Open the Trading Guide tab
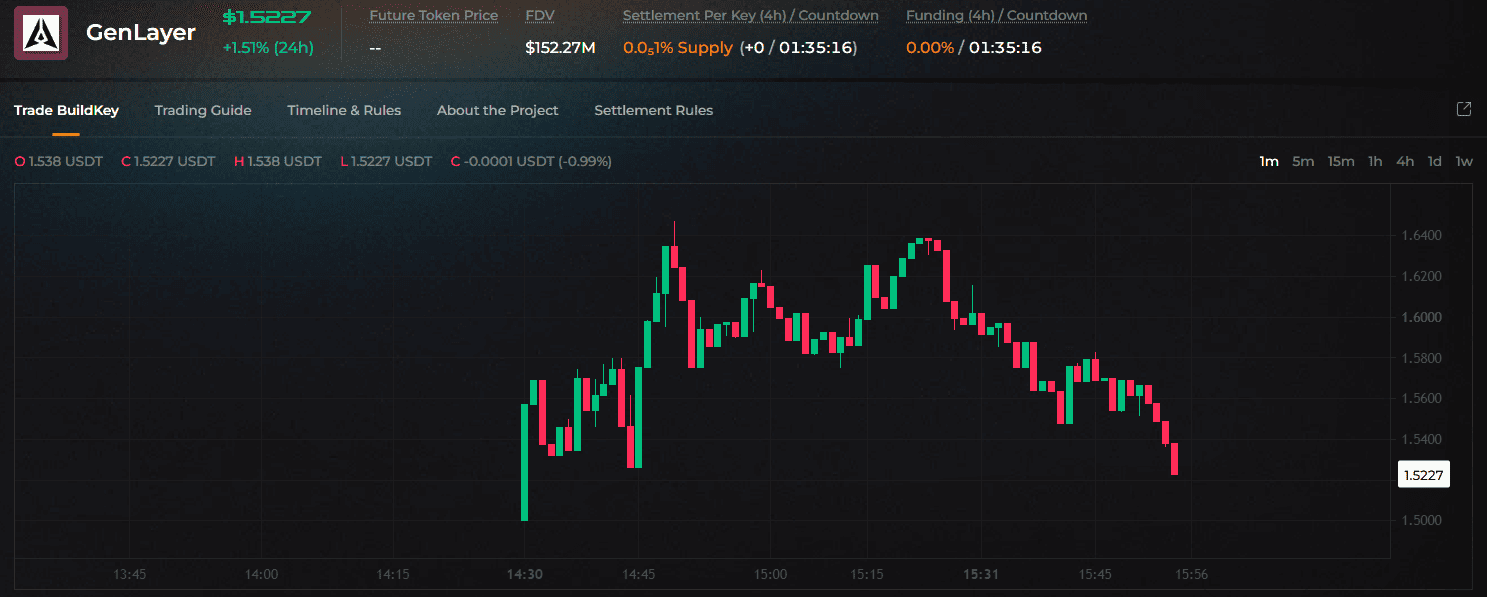The image size is (1487, 597). pyautogui.click(x=203, y=110)
